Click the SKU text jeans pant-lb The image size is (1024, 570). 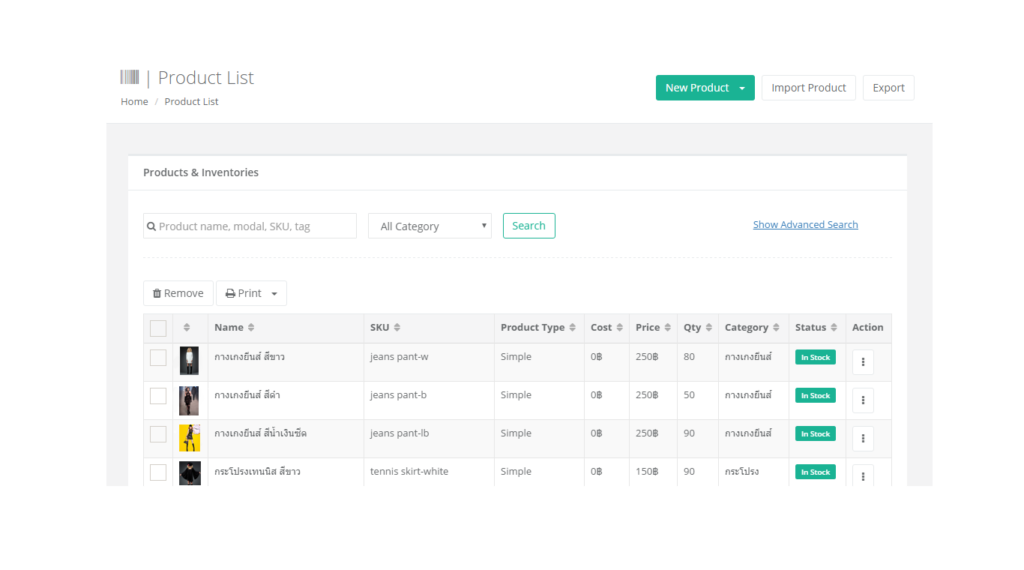(400, 434)
